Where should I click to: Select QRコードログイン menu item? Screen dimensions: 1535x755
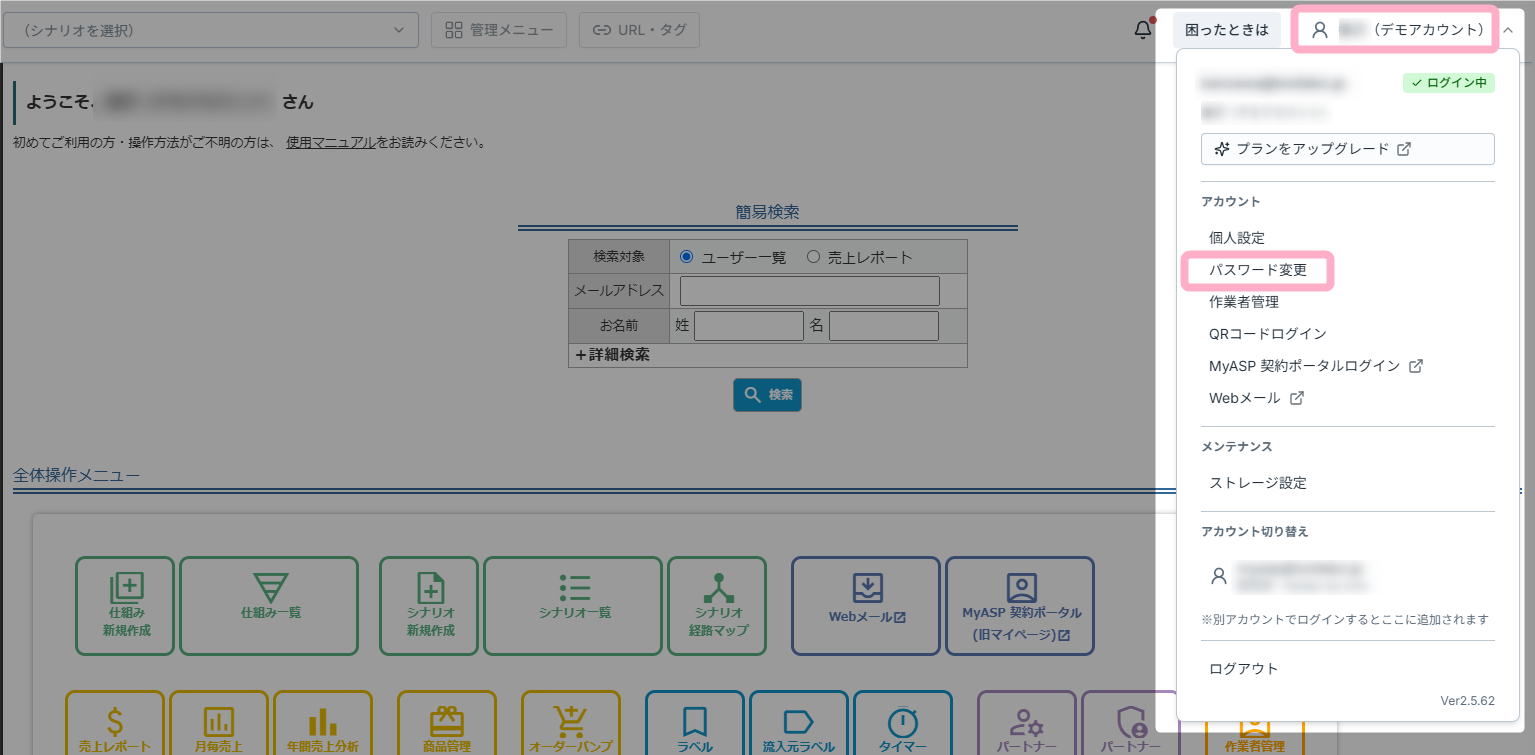coord(1268,334)
